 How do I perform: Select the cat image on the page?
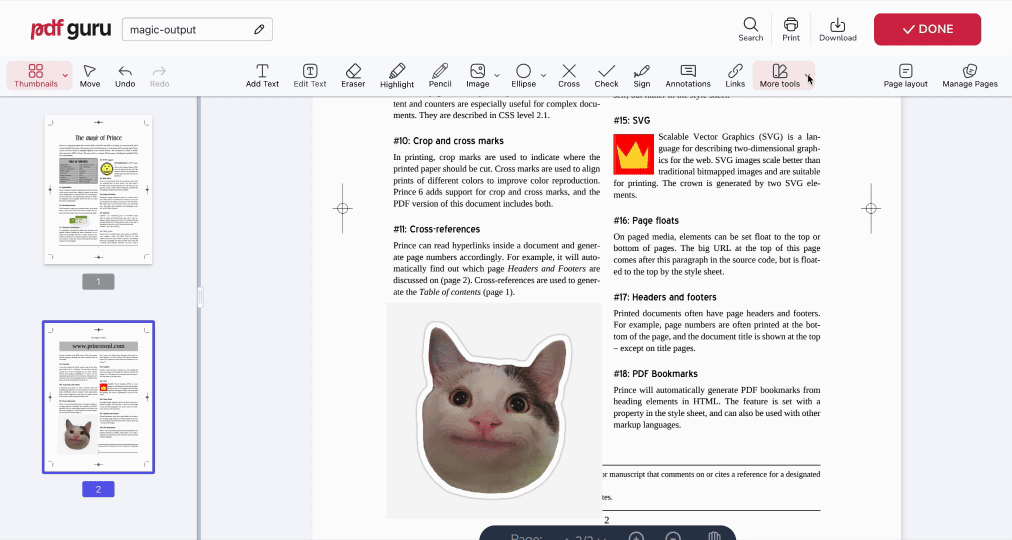(494, 410)
